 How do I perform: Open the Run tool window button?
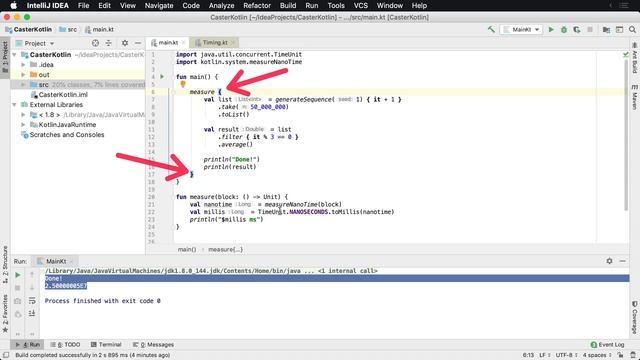click(x=27, y=344)
